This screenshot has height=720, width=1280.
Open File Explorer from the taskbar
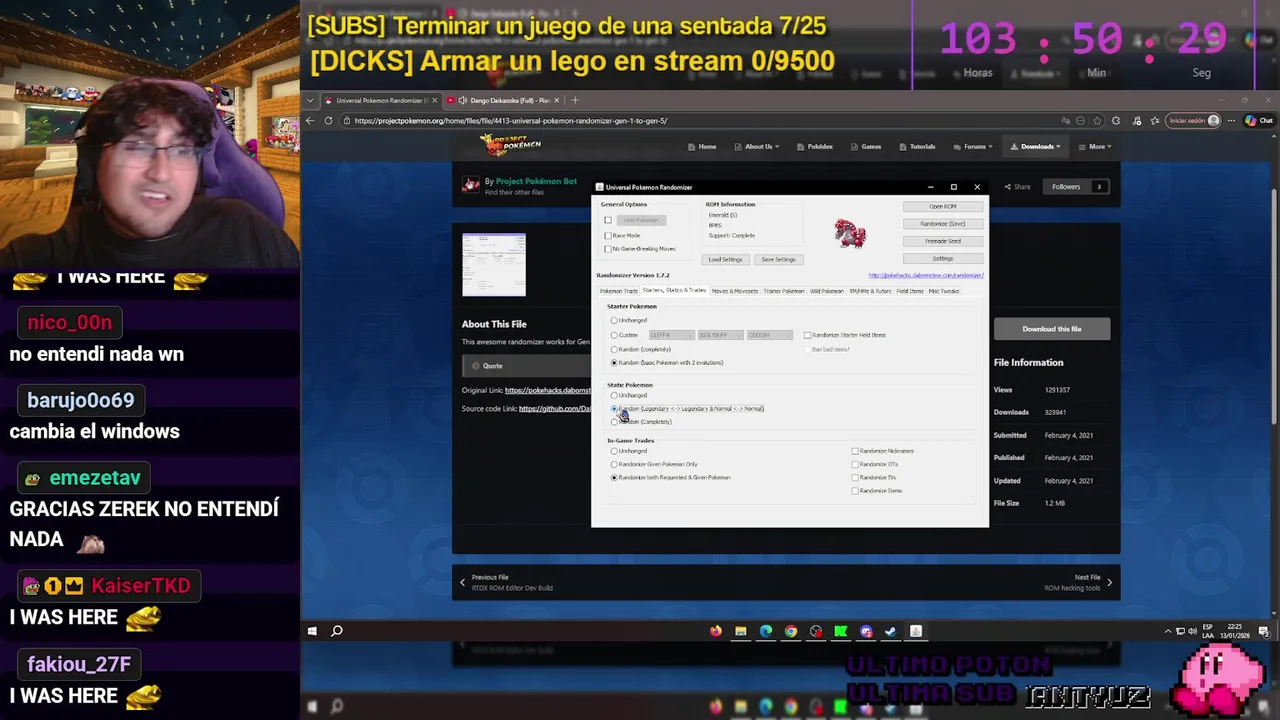[740, 631]
